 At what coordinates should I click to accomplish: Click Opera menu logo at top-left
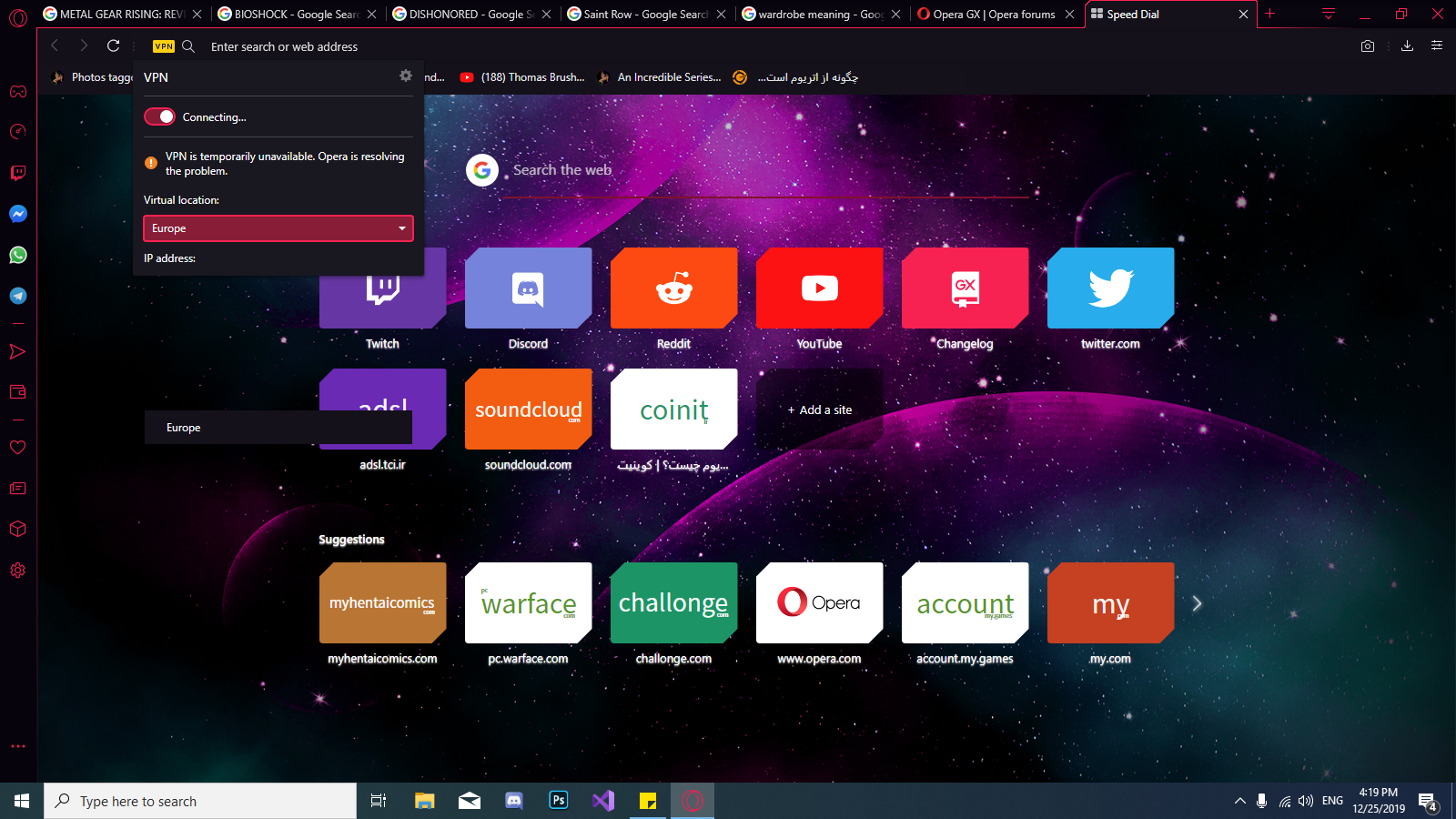pos(18,17)
